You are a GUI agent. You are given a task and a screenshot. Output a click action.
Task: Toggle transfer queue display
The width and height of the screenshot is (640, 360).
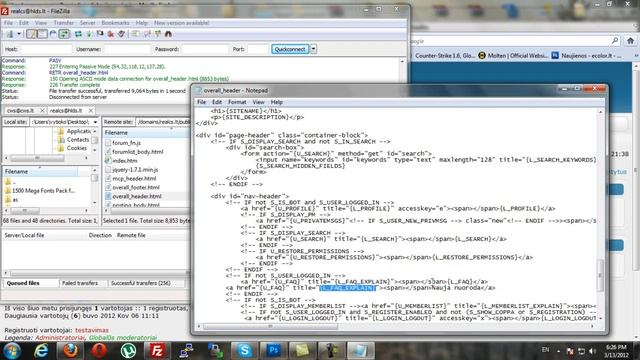[64, 34]
